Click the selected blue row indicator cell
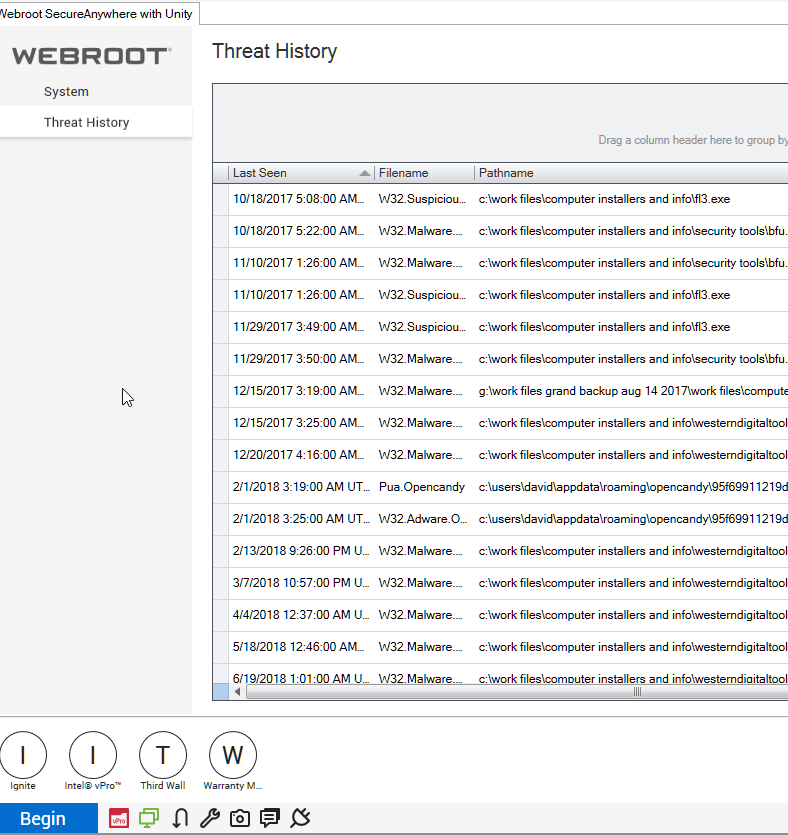This screenshot has width=788, height=835. point(220,692)
